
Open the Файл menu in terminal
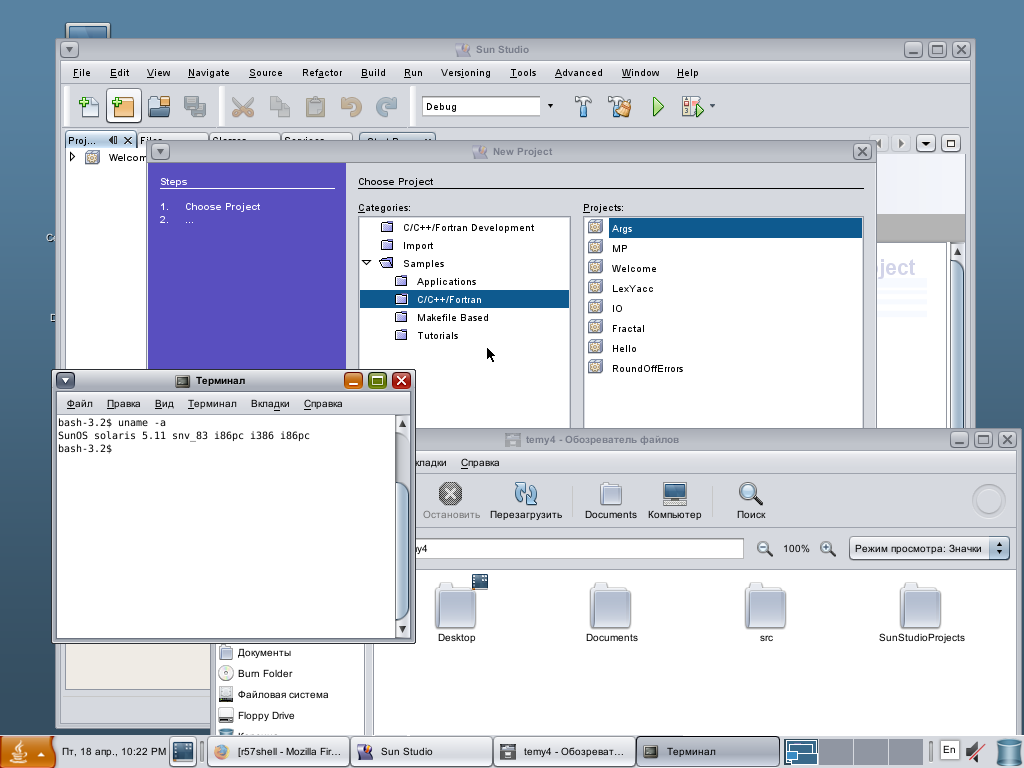(x=80, y=404)
